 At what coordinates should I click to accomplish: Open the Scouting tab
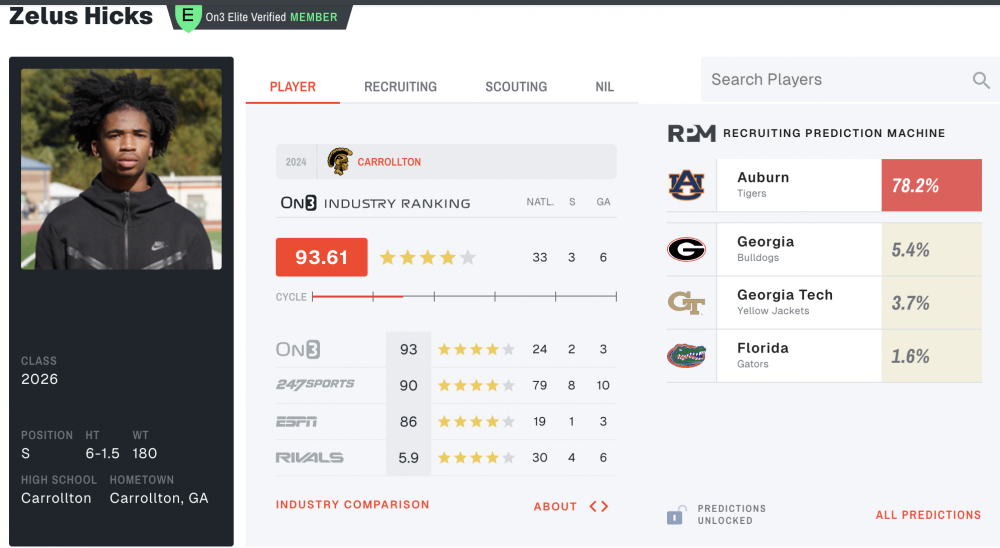[x=516, y=87]
